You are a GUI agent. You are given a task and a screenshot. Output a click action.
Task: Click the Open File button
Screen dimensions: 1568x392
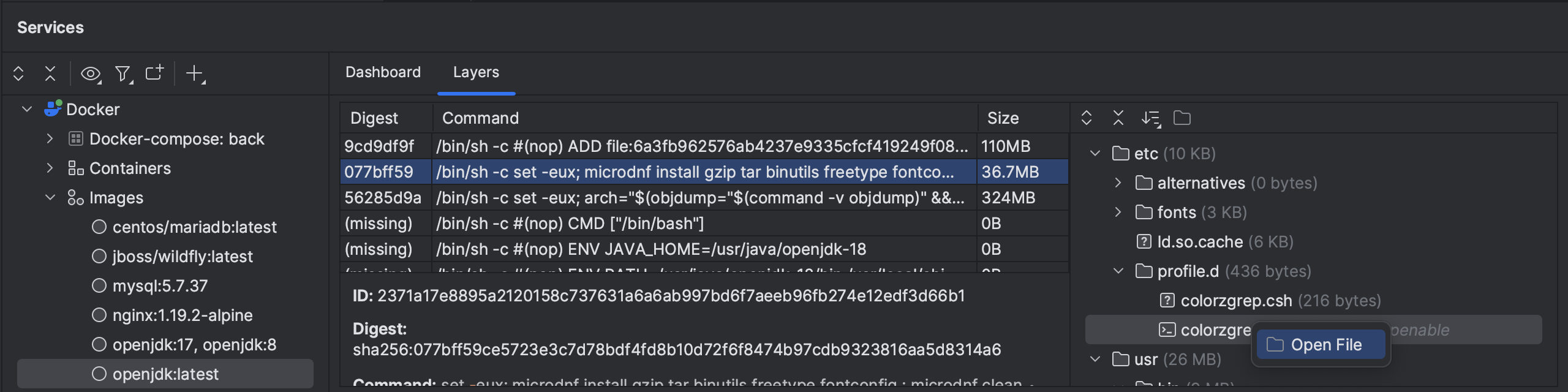1320,344
